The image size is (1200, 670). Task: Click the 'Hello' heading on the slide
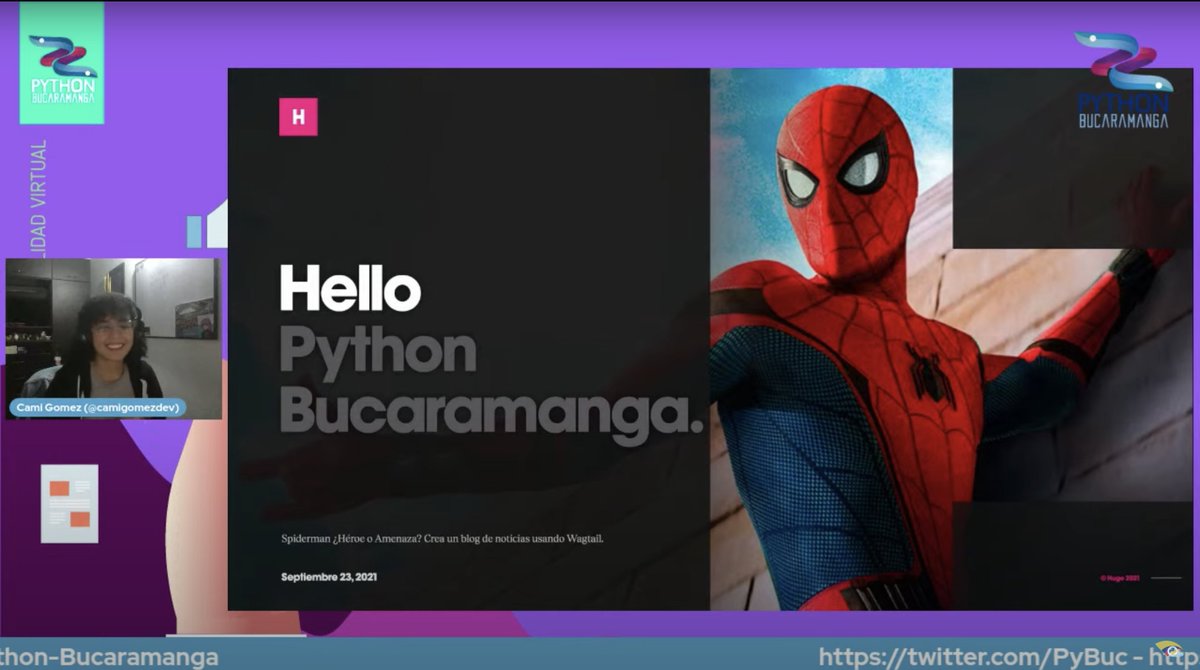click(x=350, y=287)
